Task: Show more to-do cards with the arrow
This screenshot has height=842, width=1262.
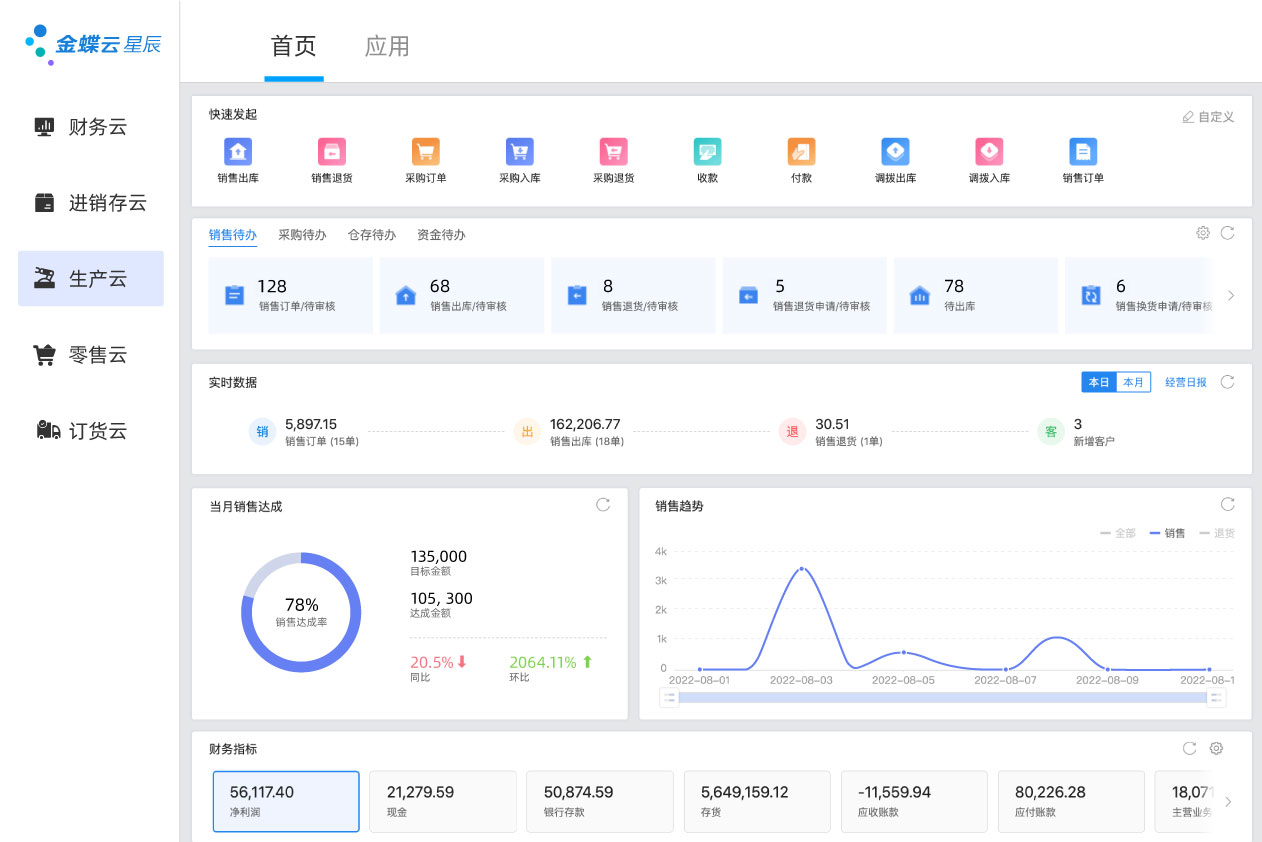Action: [1231, 295]
